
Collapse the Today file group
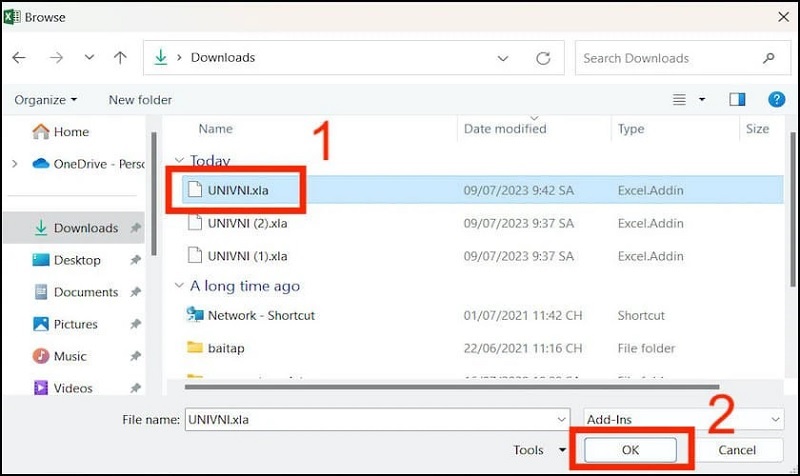click(x=180, y=161)
